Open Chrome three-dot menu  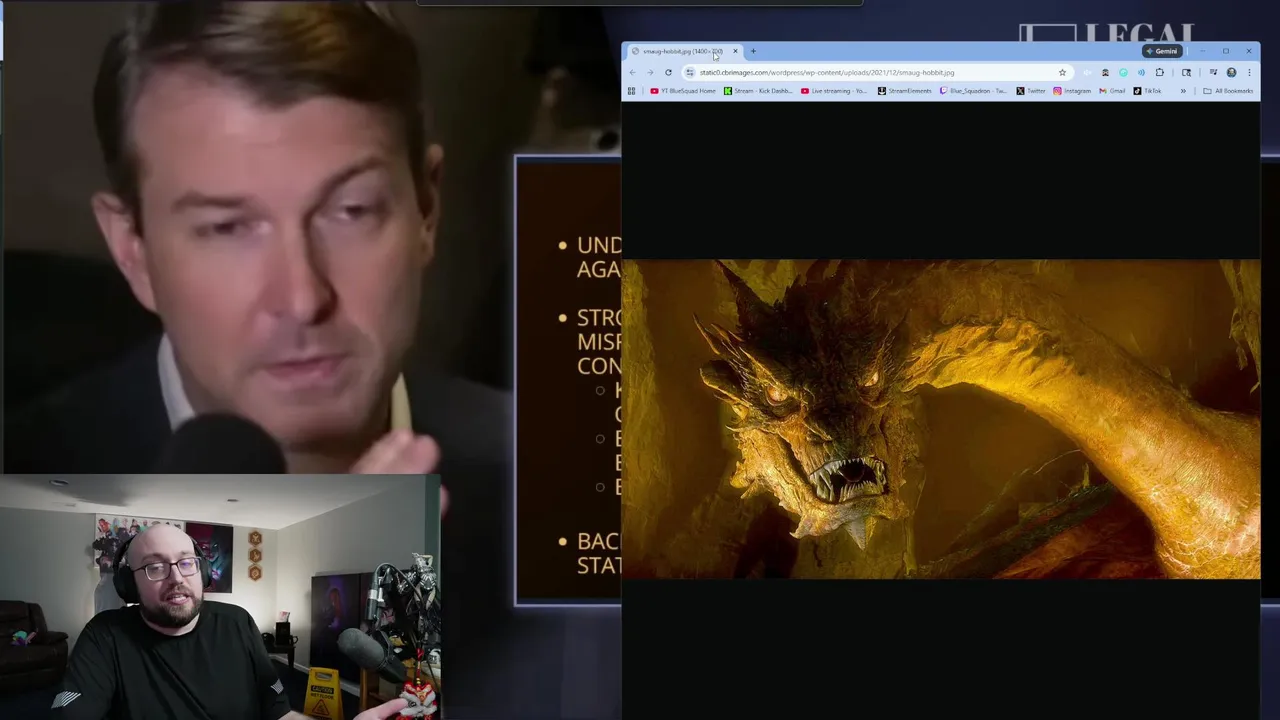click(x=1249, y=72)
